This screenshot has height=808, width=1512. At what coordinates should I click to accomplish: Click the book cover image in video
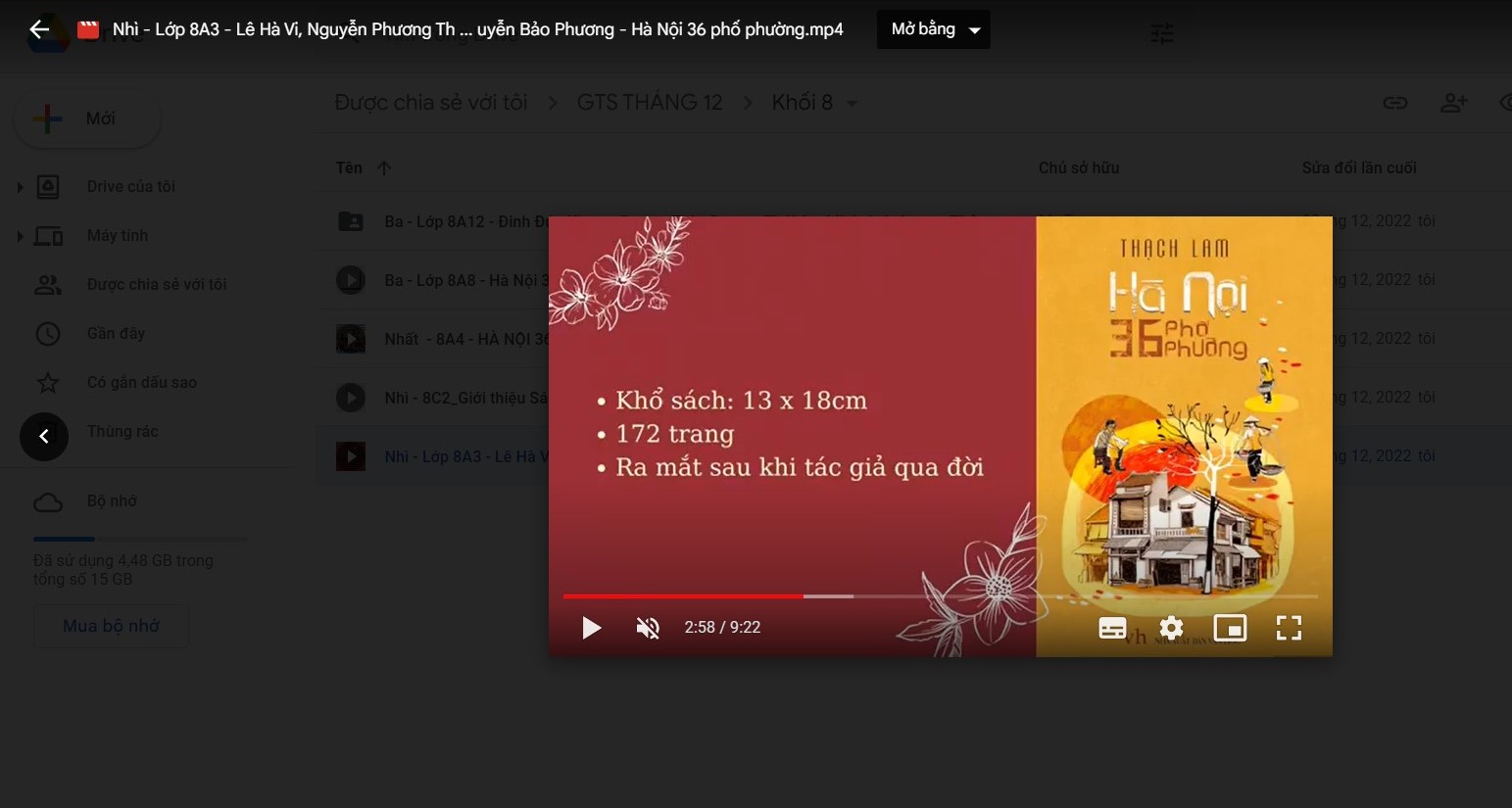pyautogui.click(x=1184, y=436)
